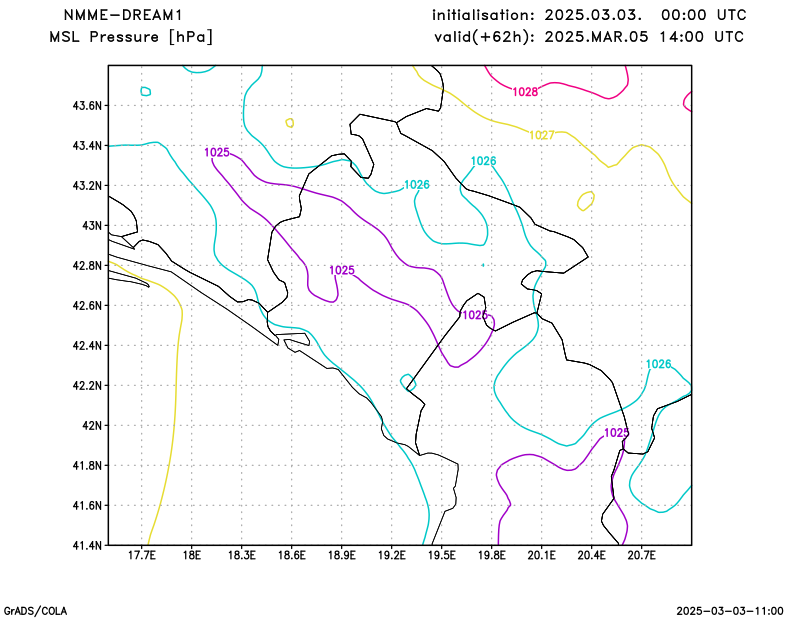Select the 2025-03-03-11:00 footer timestamp
800x618 pixels.
click(730, 611)
